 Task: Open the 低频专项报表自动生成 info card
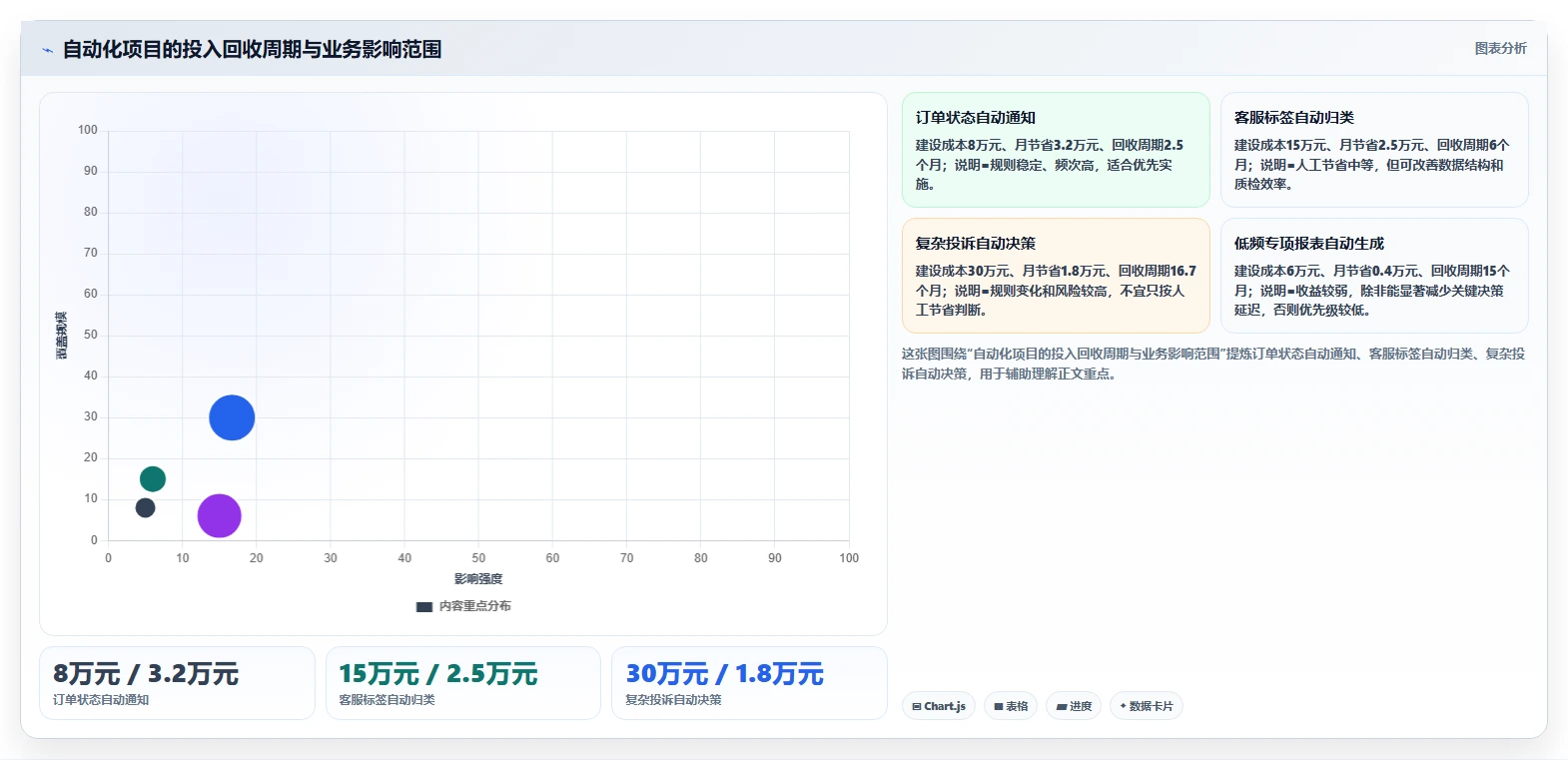[1374, 276]
